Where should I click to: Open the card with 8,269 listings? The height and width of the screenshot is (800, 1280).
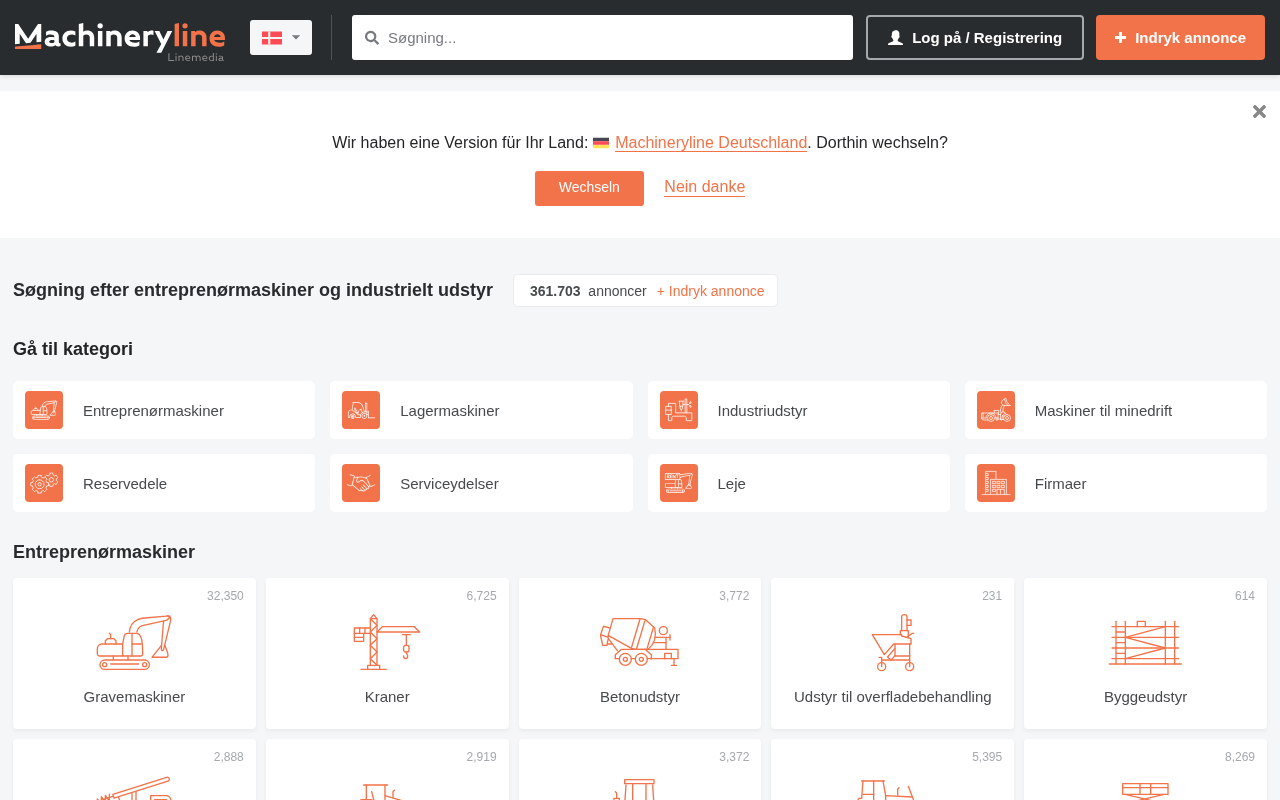[1145, 770]
